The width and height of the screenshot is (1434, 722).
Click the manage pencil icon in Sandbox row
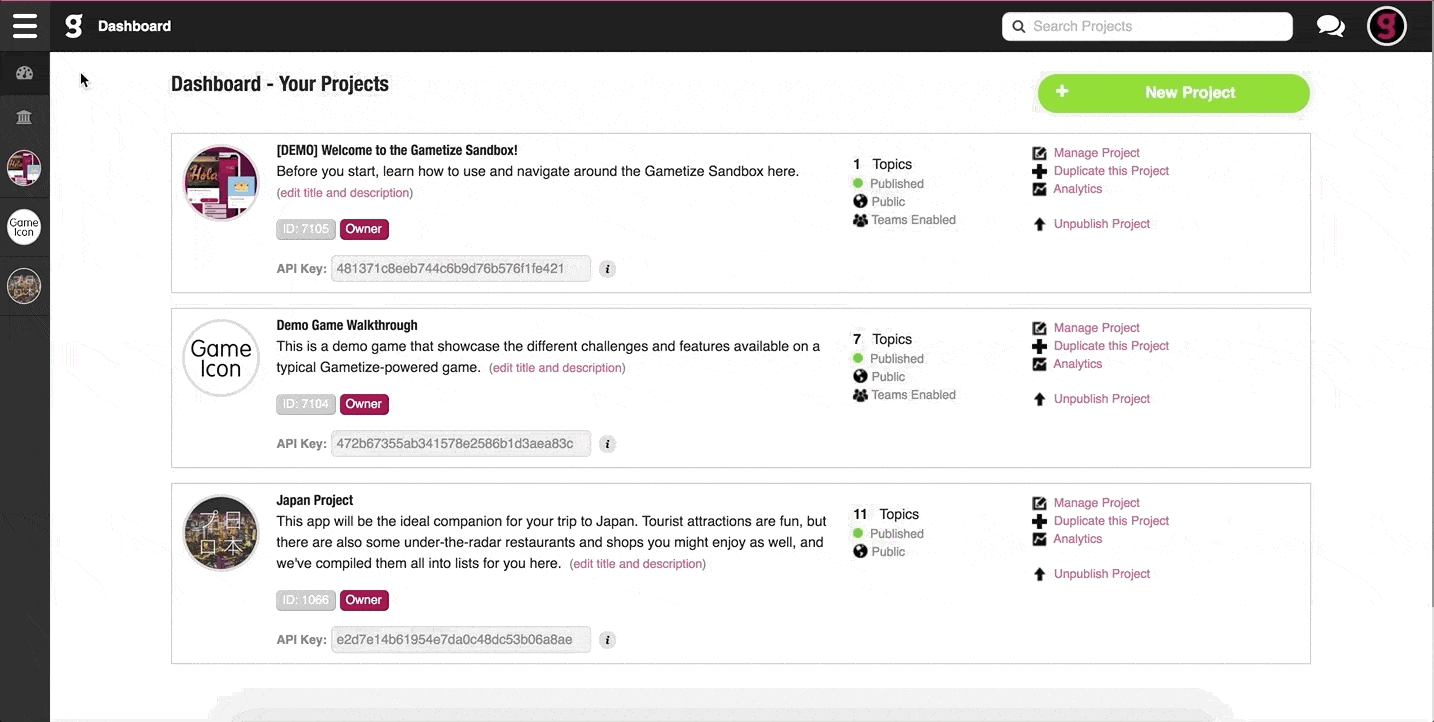pyautogui.click(x=1039, y=153)
